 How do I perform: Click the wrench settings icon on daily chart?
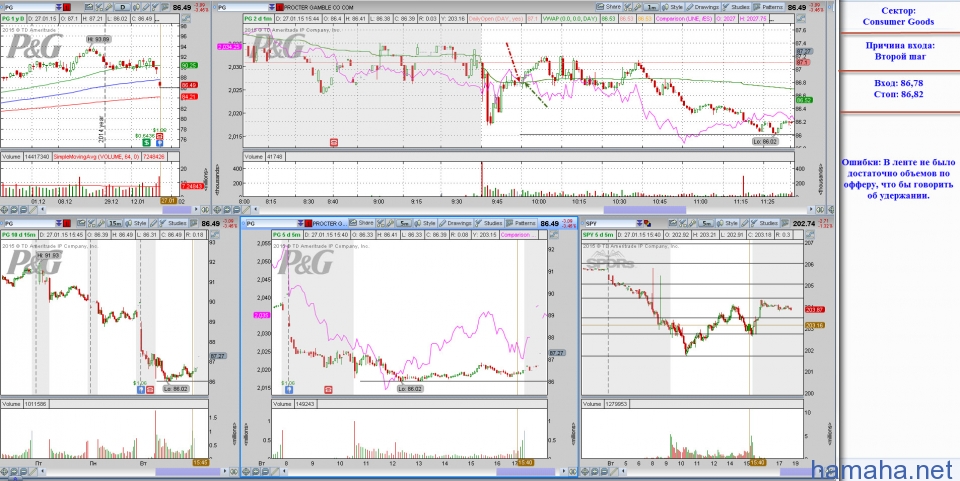[108, 7]
